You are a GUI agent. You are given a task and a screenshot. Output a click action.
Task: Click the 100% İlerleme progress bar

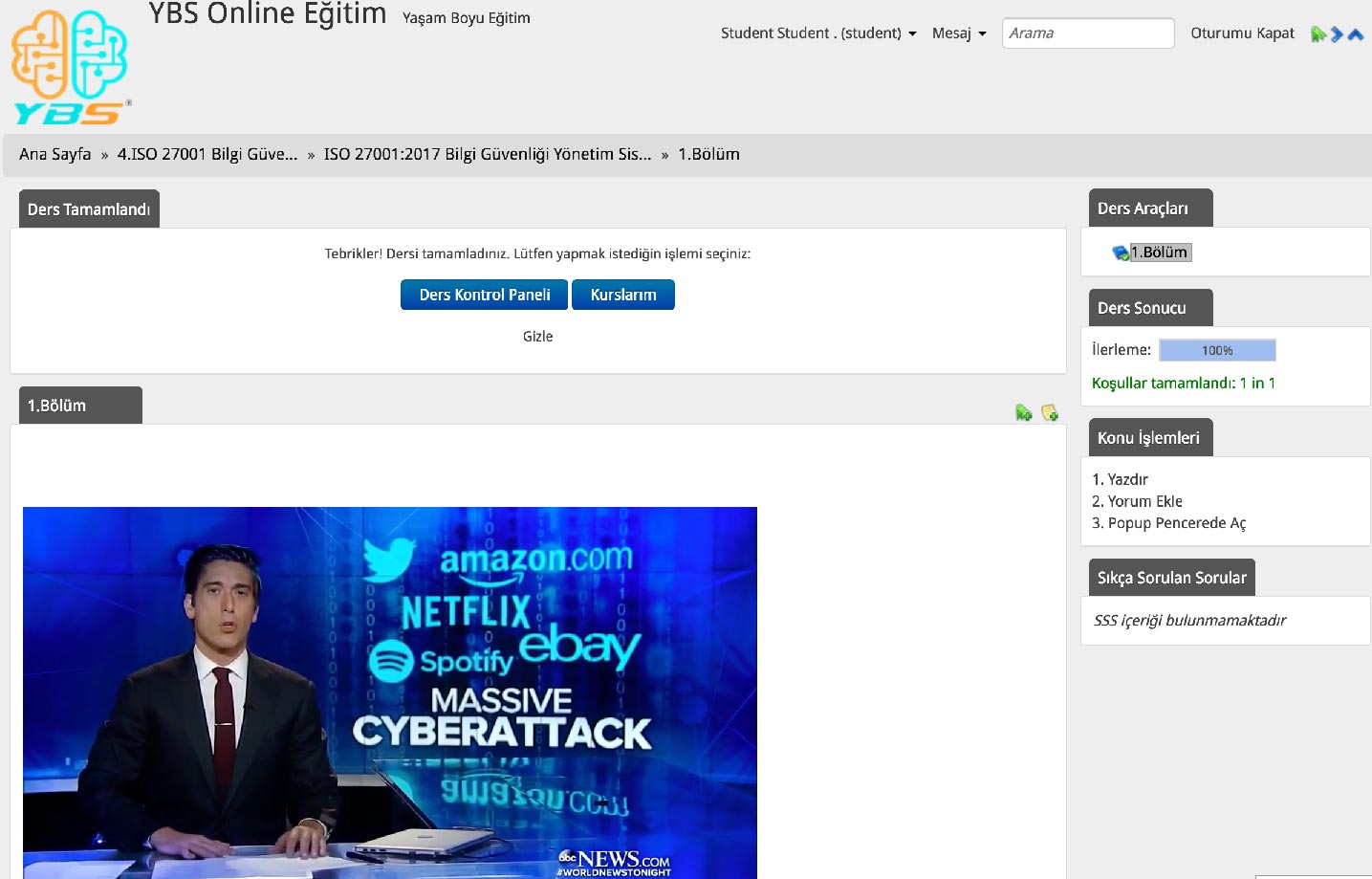pyautogui.click(x=1217, y=350)
